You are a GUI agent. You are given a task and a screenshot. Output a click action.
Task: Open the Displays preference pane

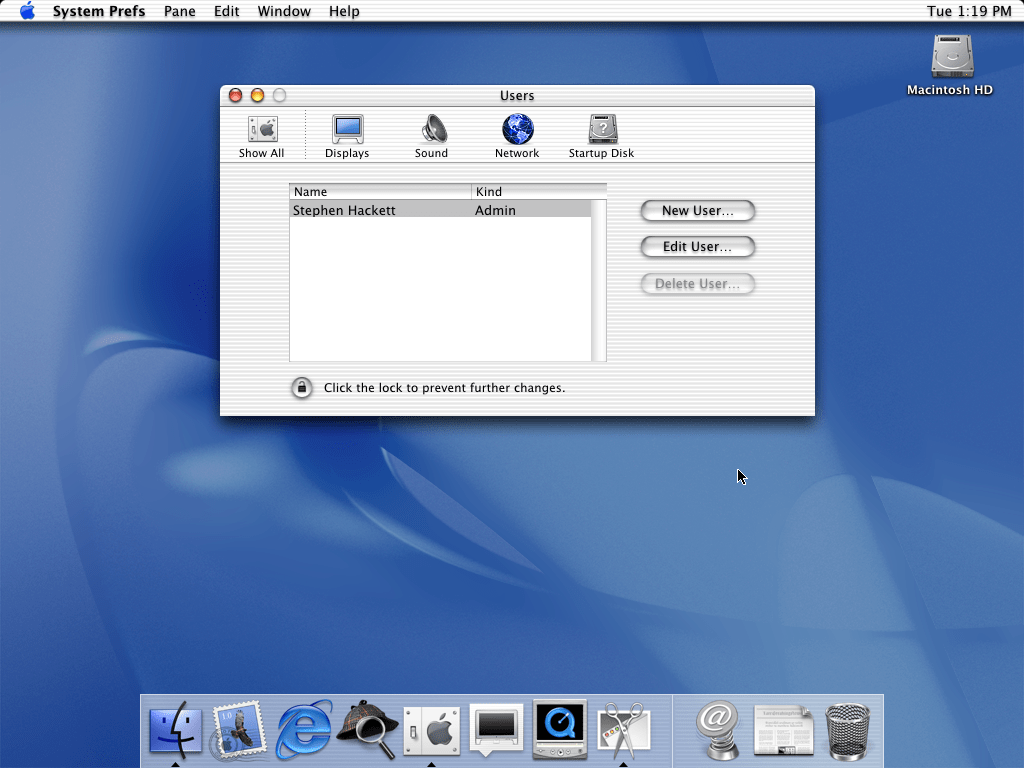coord(347,136)
